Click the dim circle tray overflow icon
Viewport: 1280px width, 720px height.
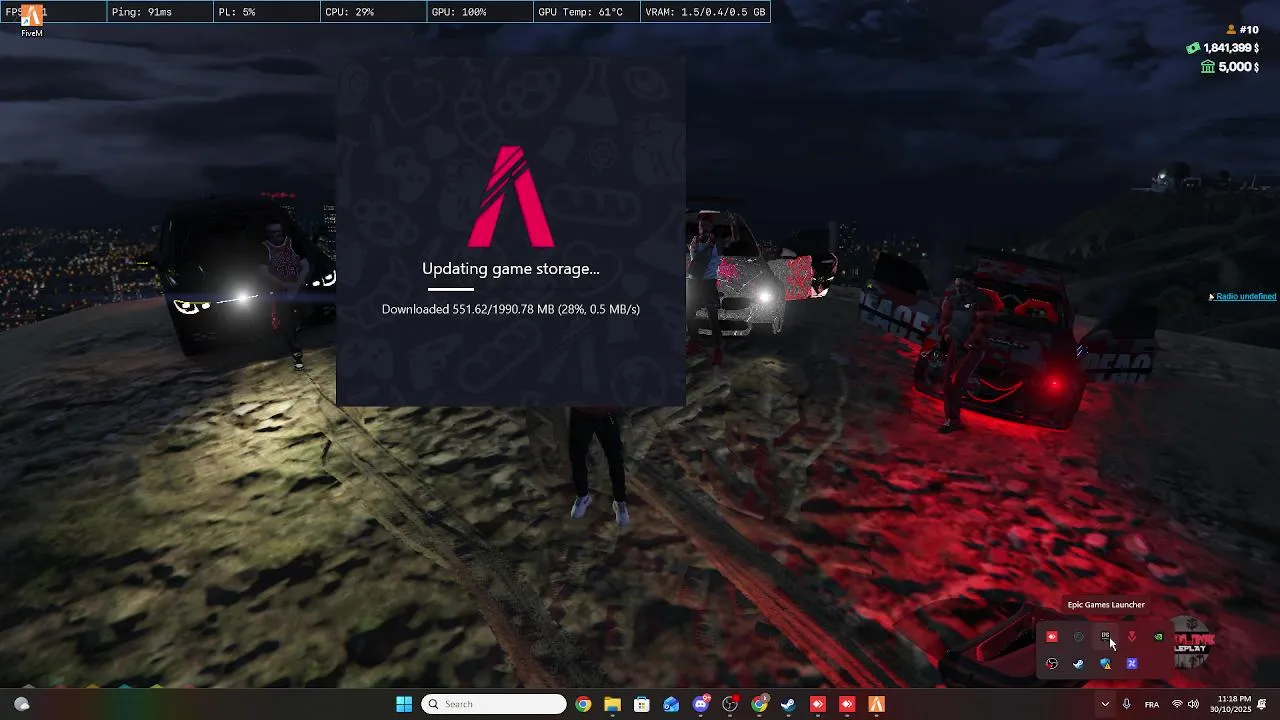coord(1078,636)
